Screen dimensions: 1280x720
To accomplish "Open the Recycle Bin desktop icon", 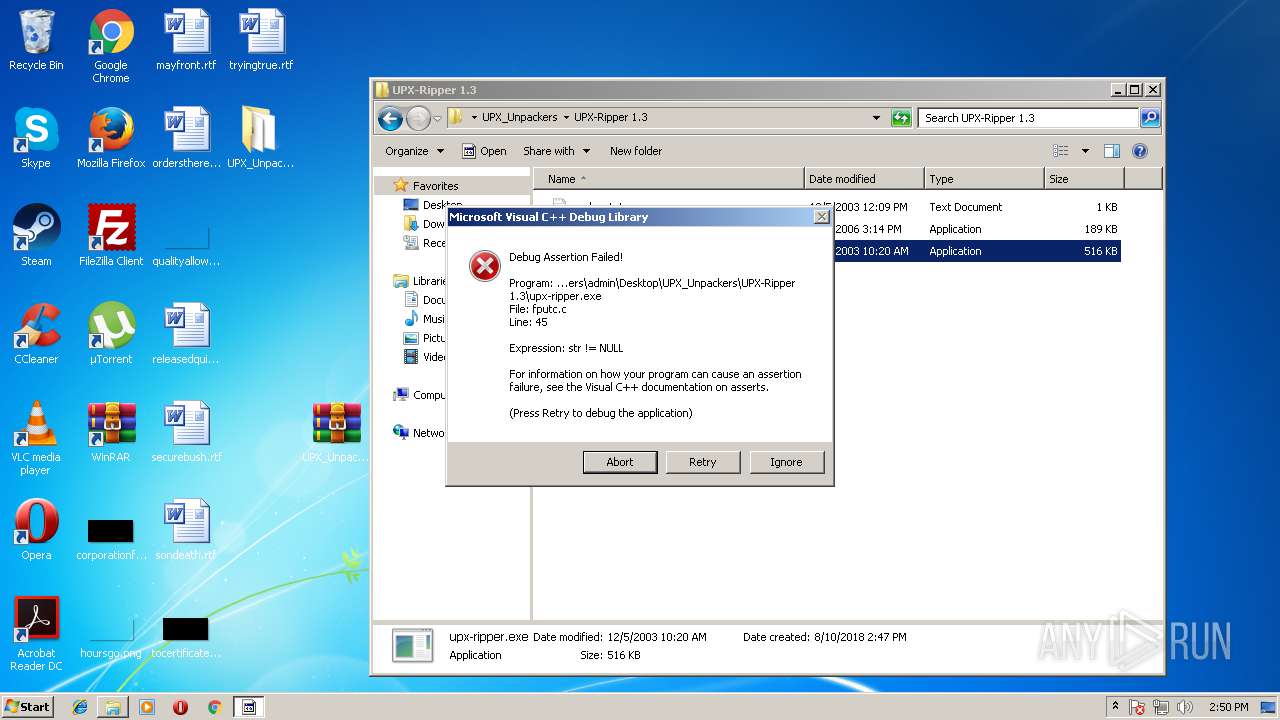I will click(x=36, y=40).
